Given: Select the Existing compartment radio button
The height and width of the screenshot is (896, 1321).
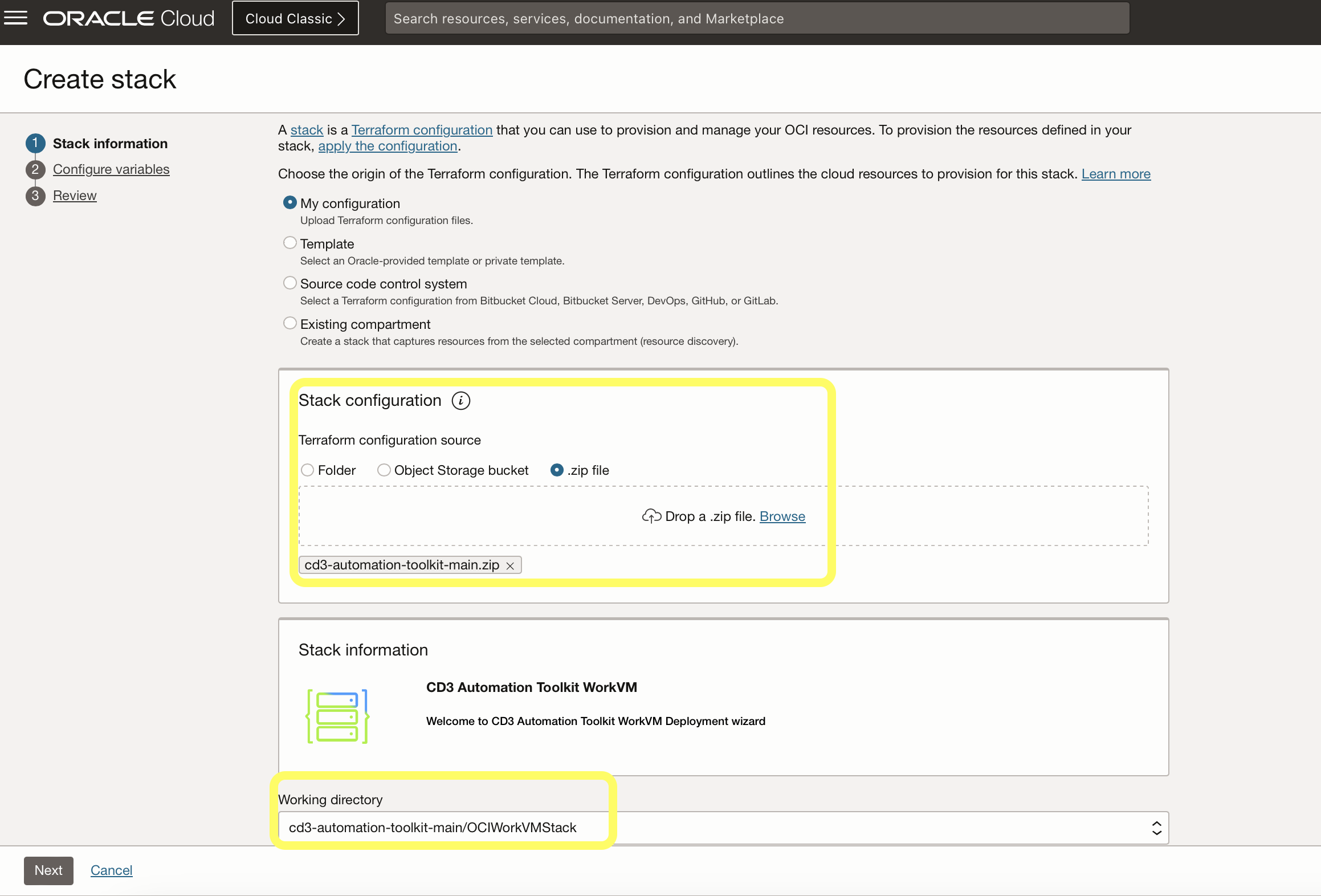Looking at the screenshot, I should (290, 323).
